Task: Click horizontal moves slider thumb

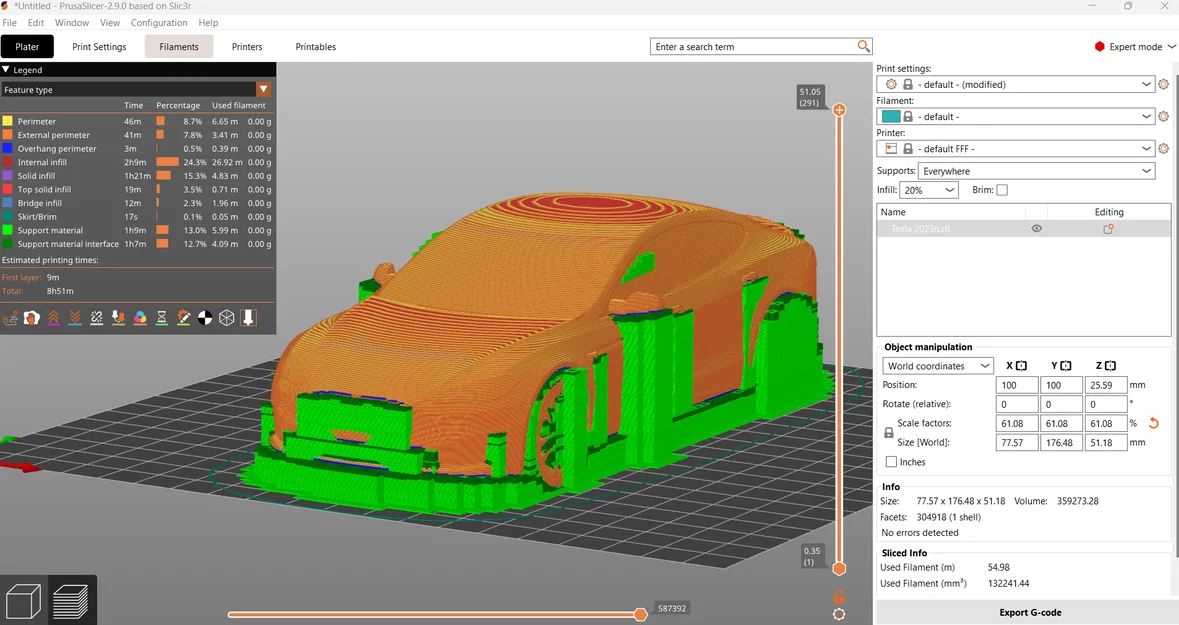Action: pos(640,614)
